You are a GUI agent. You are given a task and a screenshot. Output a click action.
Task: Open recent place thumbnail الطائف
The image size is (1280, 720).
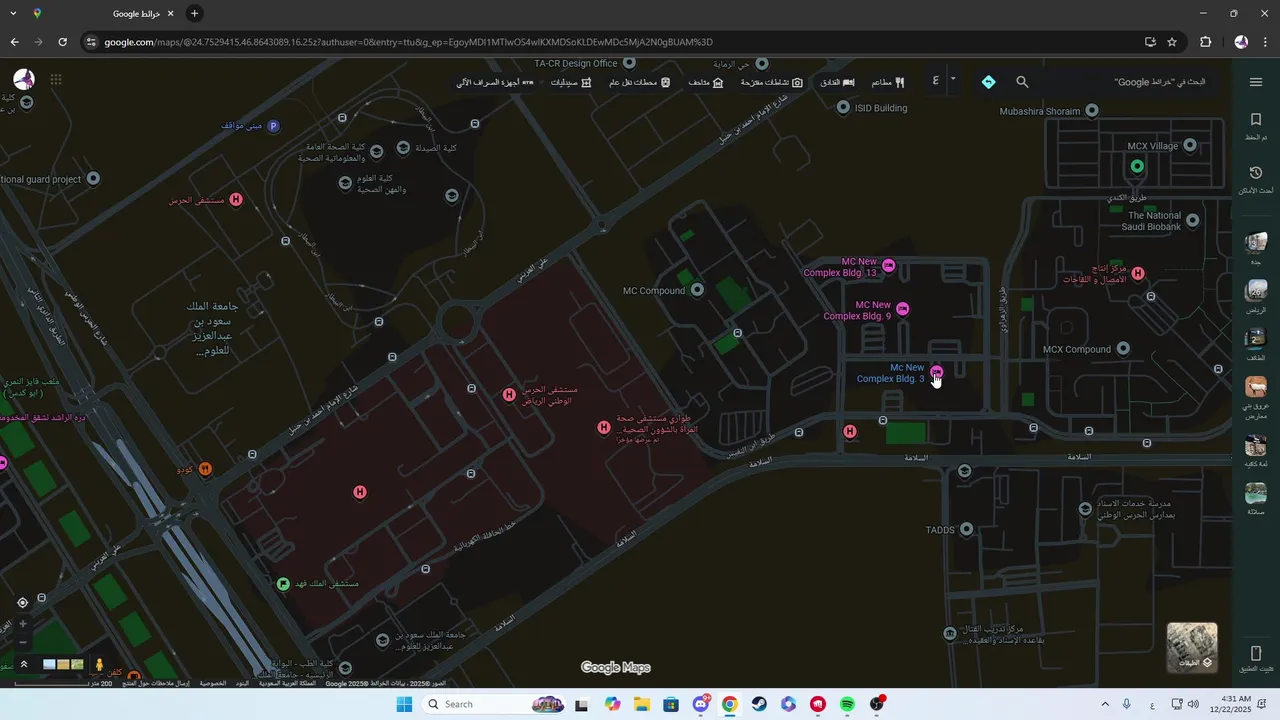[x=1256, y=338]
